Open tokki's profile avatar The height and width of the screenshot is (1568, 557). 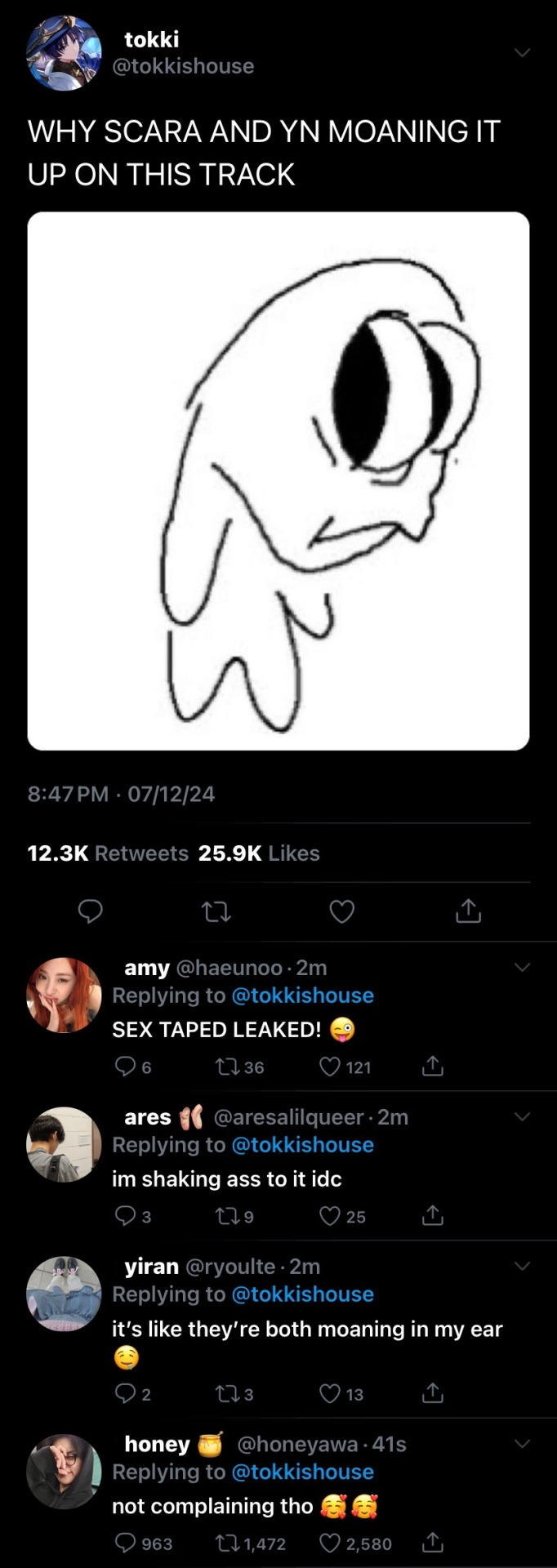tap(65, 53)
